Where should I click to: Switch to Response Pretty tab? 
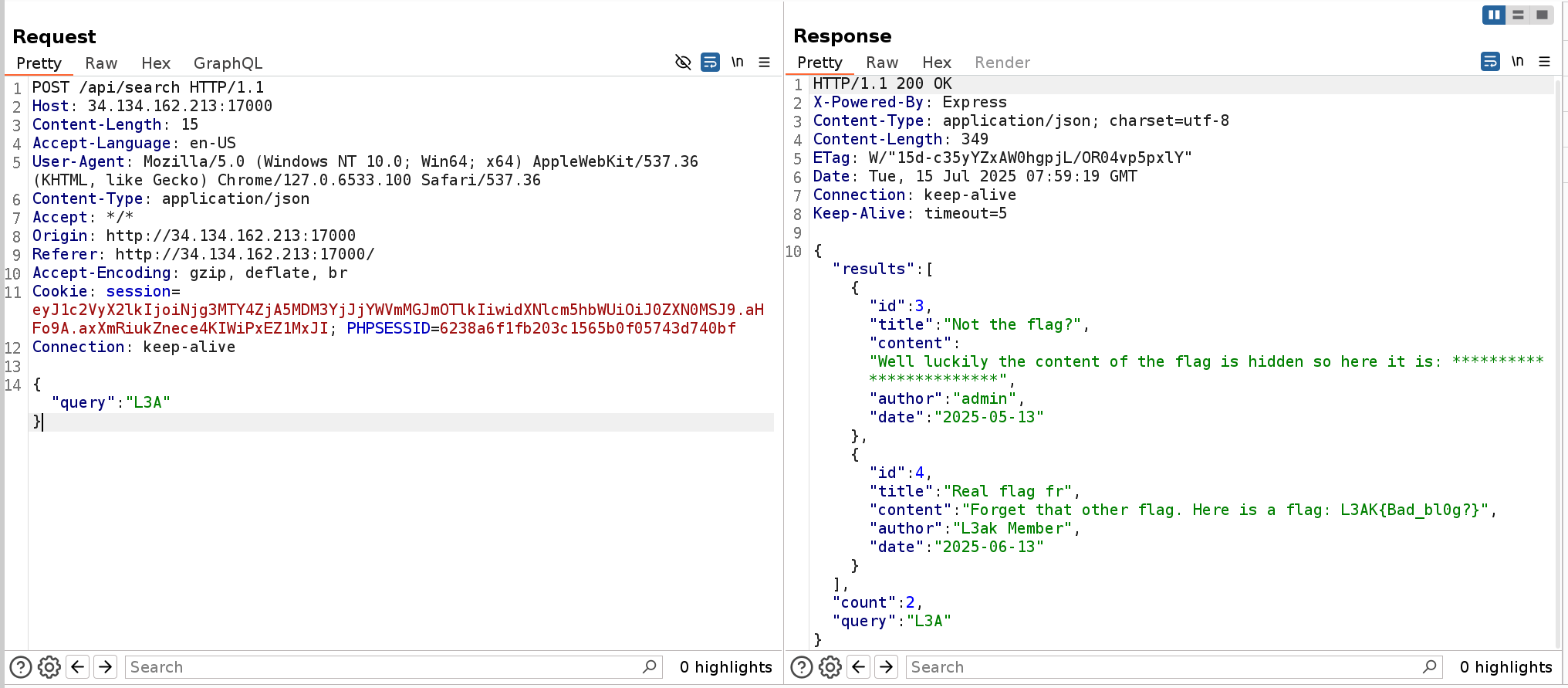click(x=819, y=63)
